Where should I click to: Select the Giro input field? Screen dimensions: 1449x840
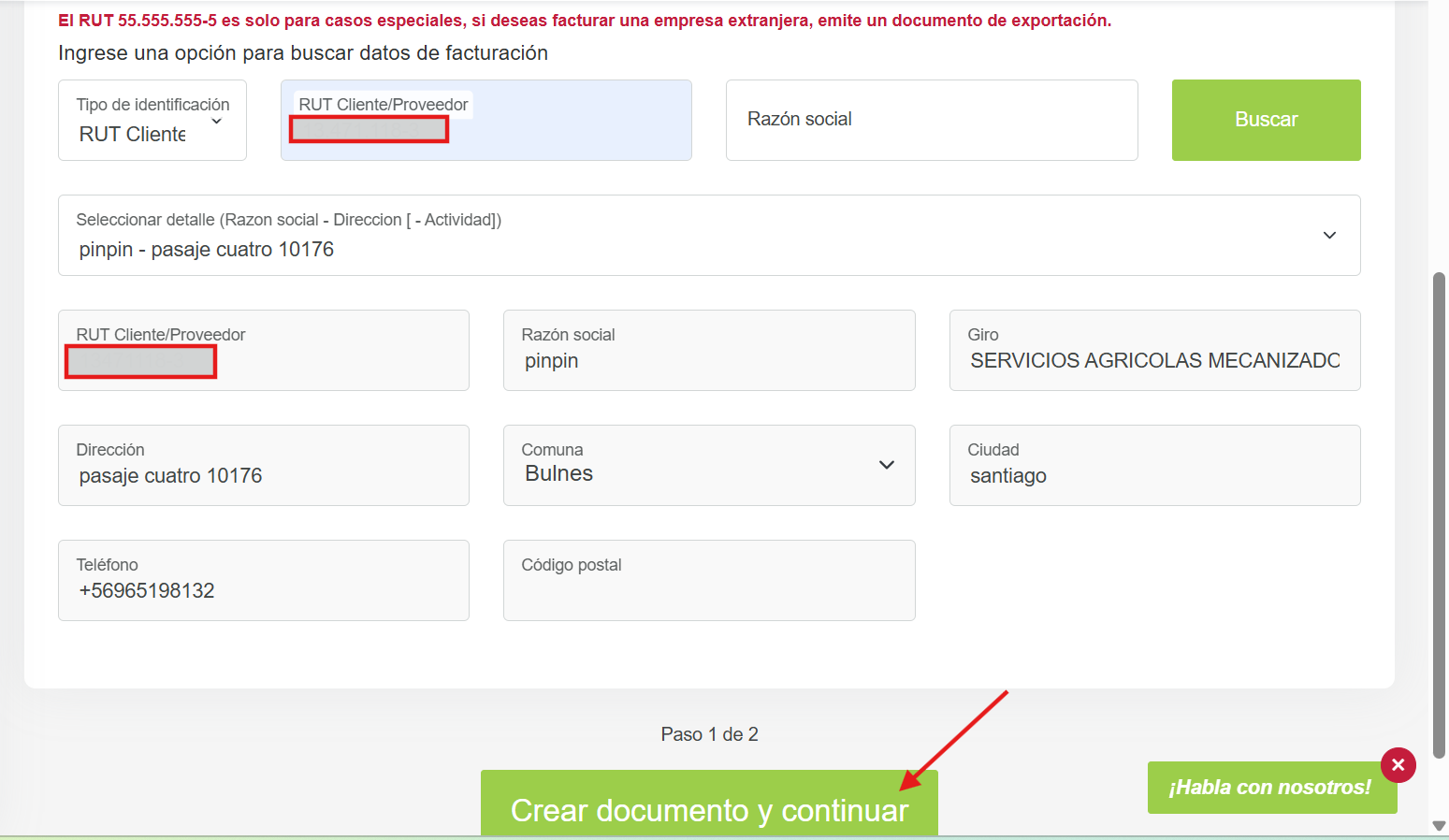tap(1153, 352)
